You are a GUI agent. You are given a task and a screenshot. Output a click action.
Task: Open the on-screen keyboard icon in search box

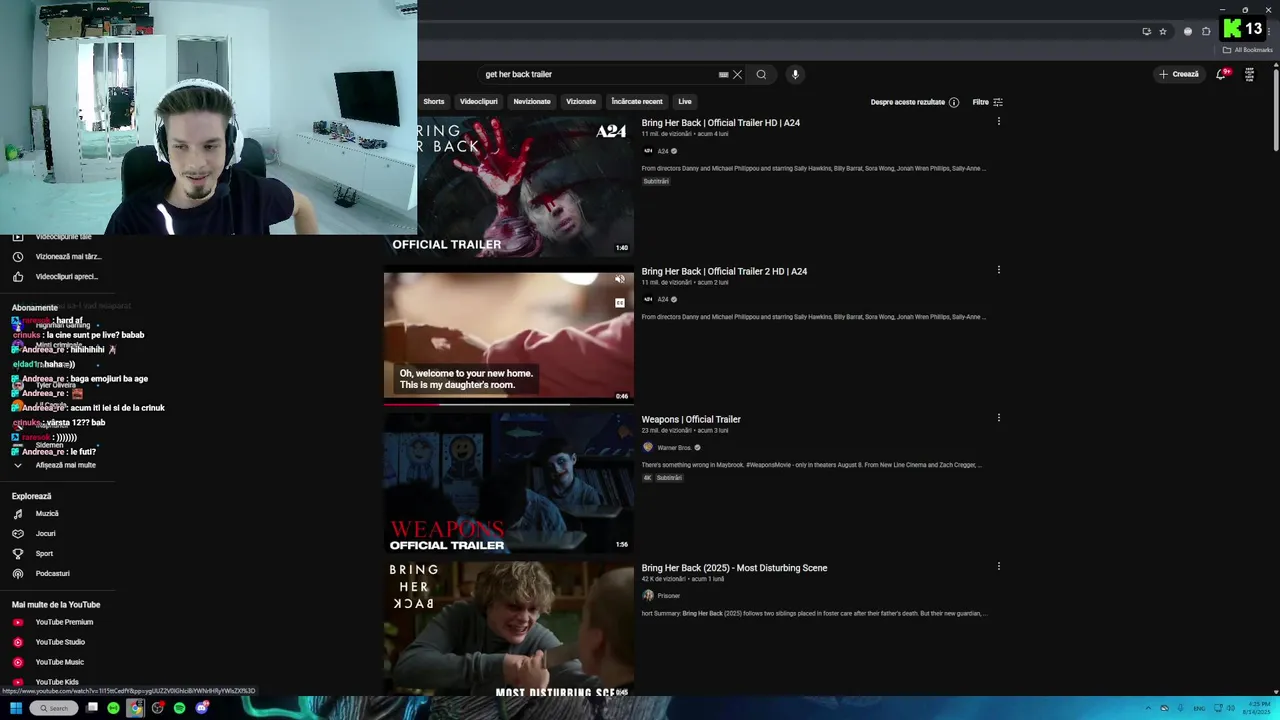723,74
